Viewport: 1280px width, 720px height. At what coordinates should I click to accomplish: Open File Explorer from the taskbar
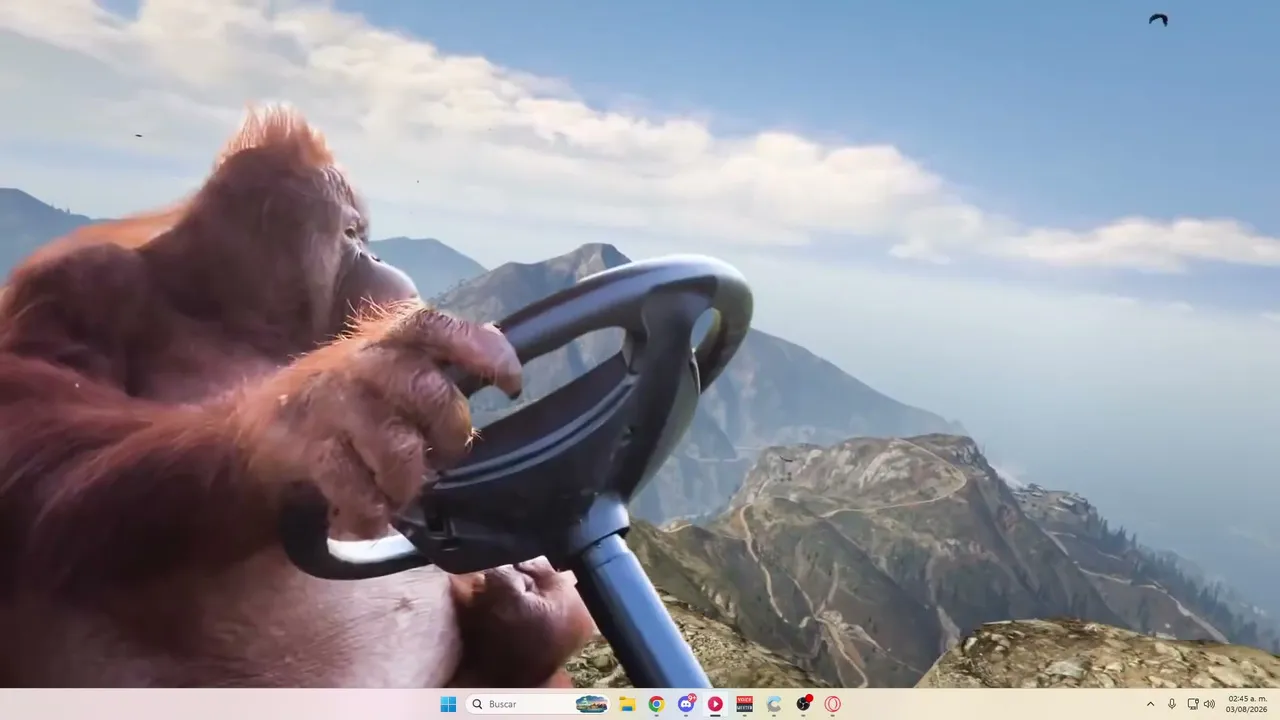[627, 704]
